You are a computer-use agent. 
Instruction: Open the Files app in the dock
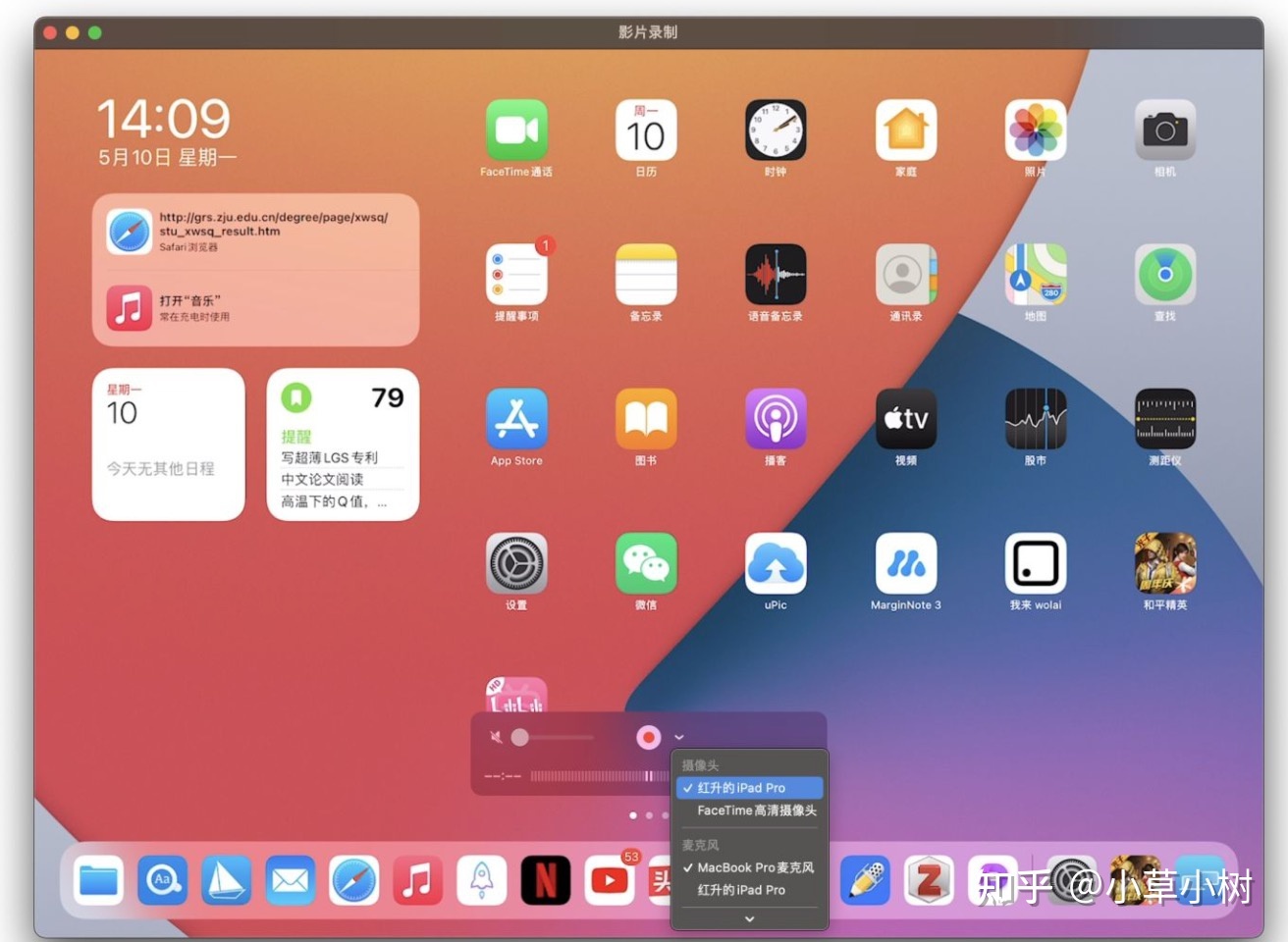pos(98,880)
